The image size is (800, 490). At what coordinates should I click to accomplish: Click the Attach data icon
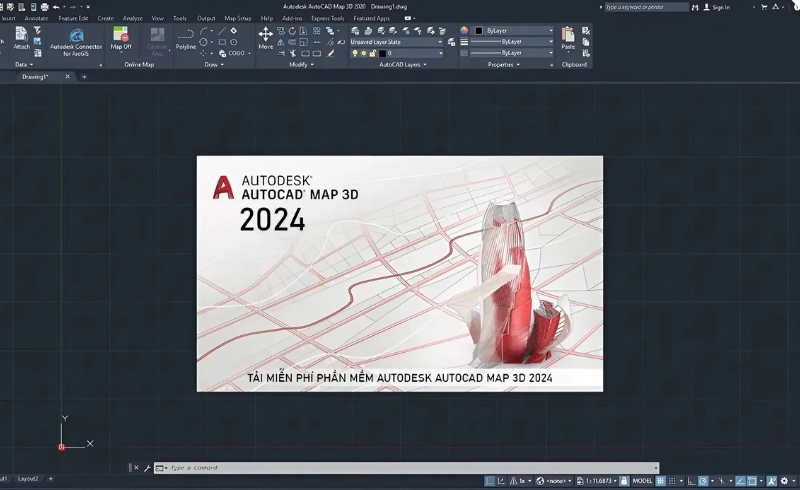point(21,34)
